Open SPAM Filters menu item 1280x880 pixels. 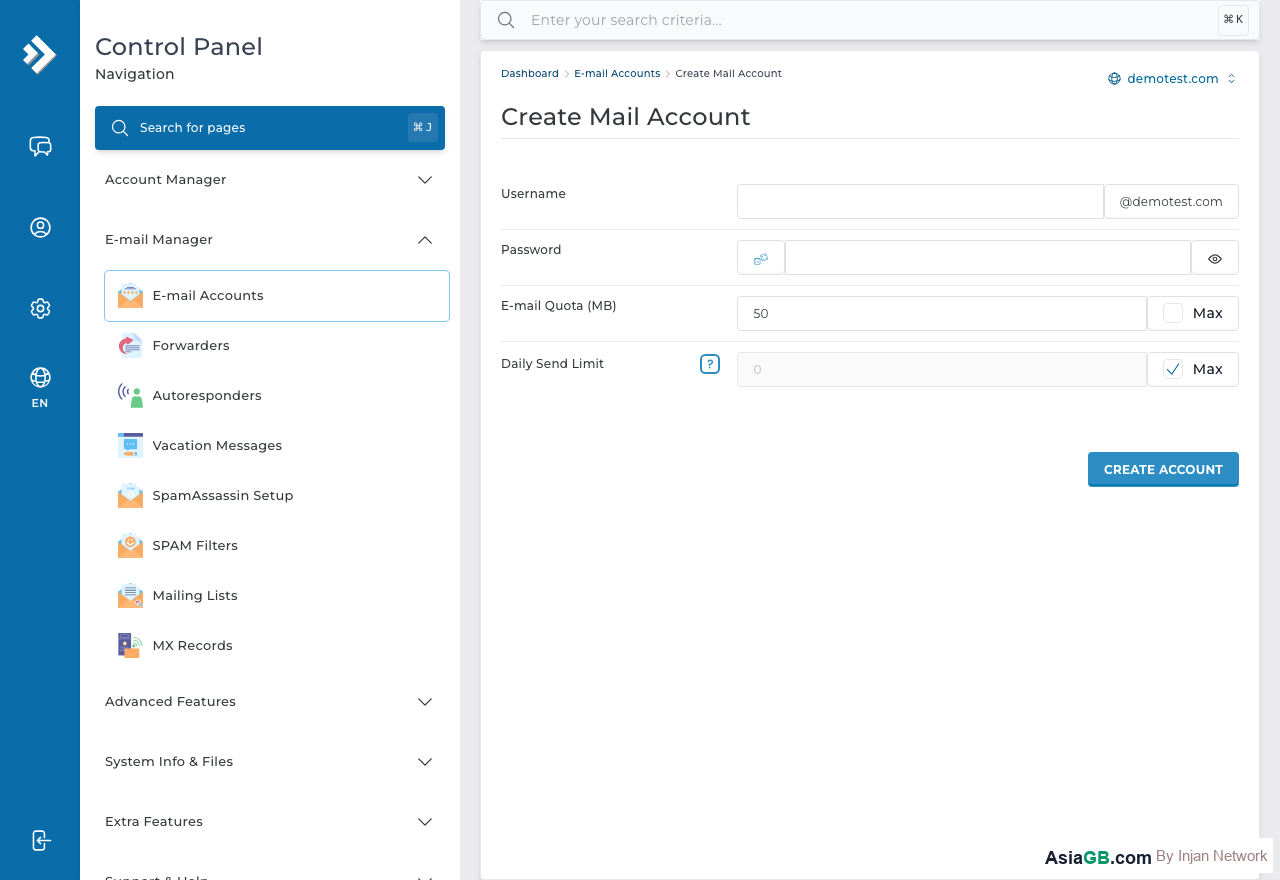tap(277, 546)
